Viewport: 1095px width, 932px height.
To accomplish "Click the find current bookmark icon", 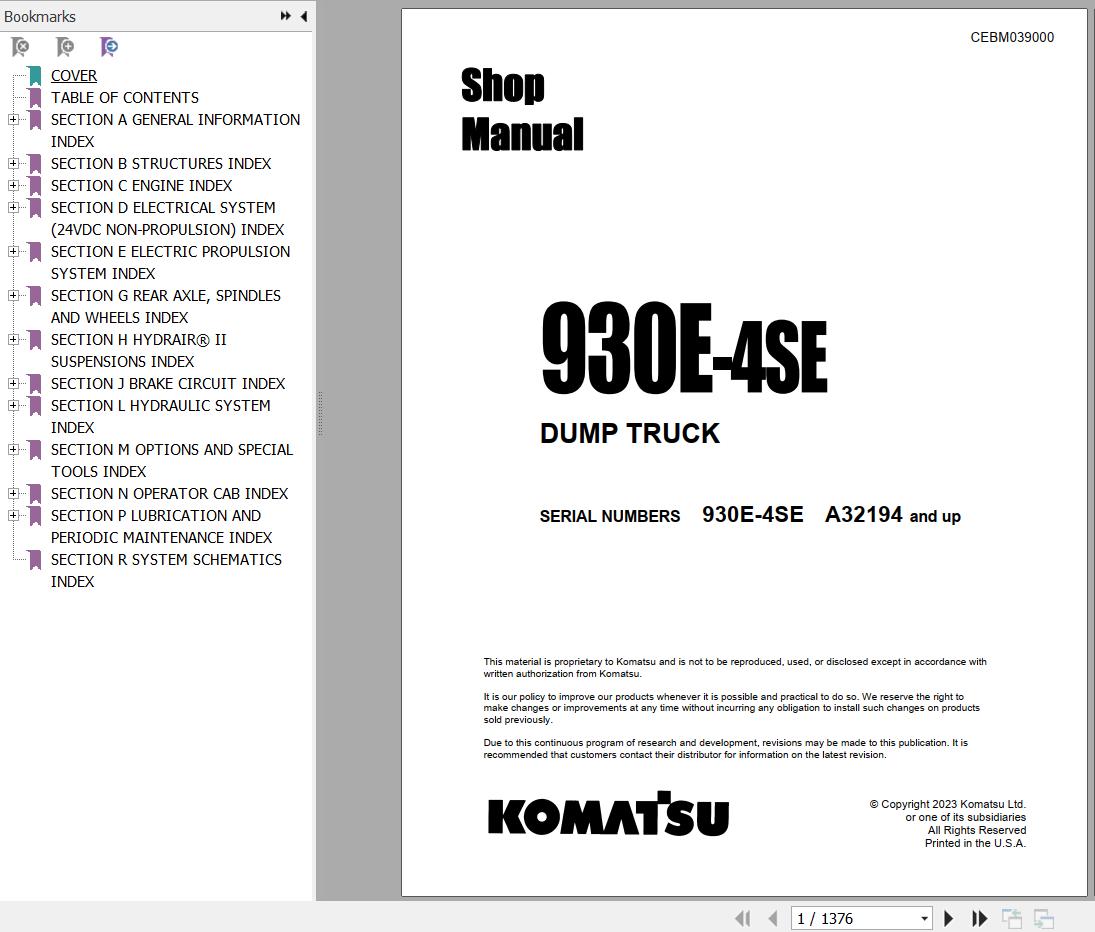I will 109,47.
